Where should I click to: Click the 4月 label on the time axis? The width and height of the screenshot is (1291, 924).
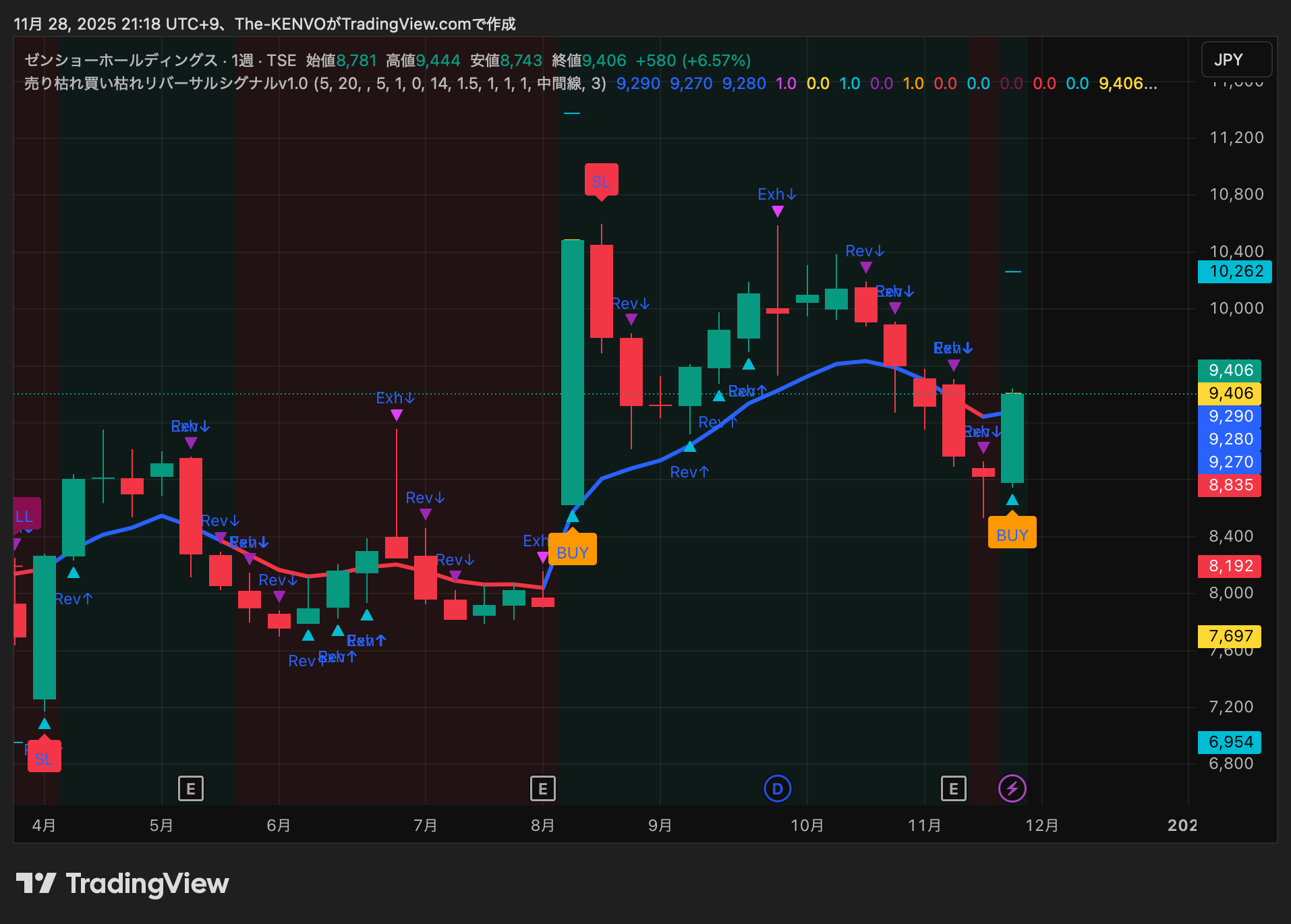[44, 825]
